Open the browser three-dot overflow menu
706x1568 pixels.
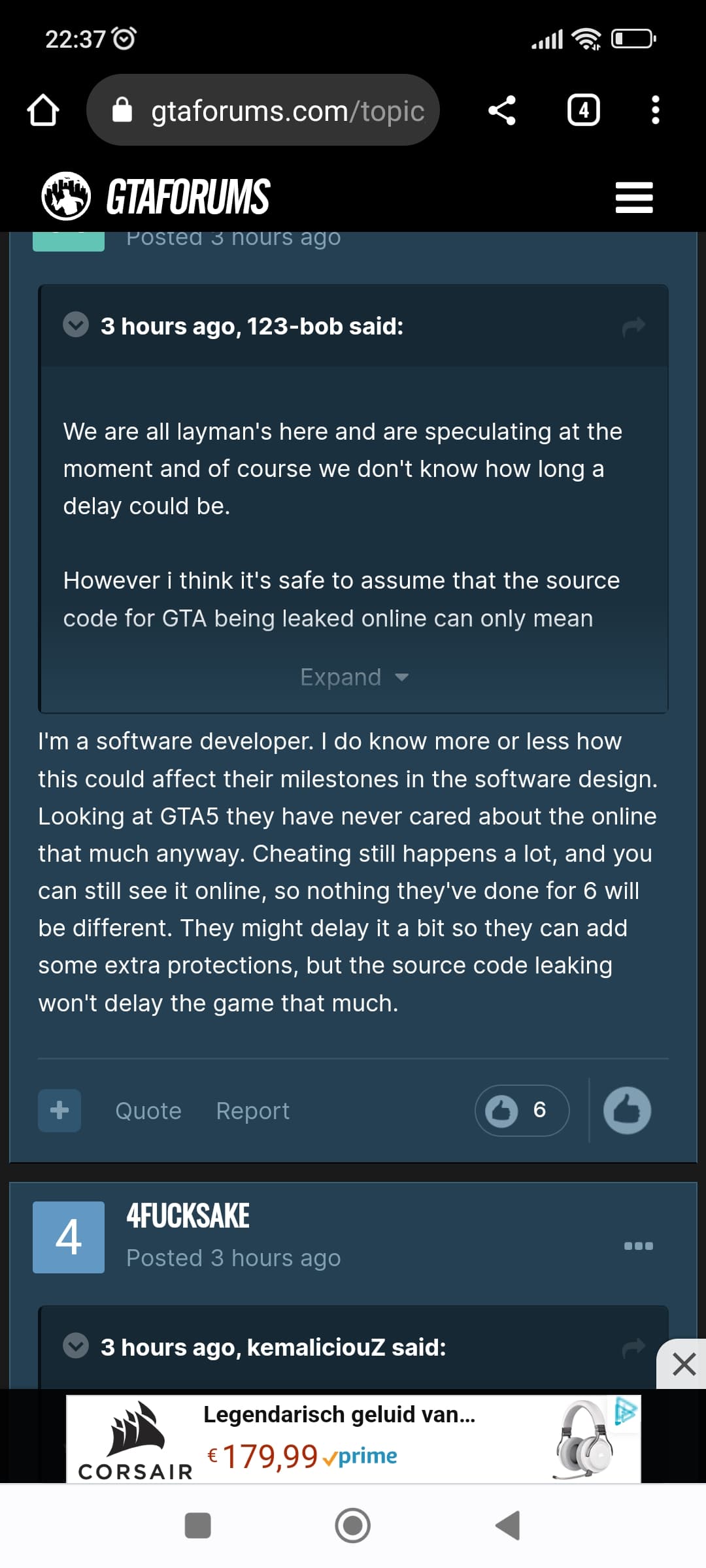(655, 110)
